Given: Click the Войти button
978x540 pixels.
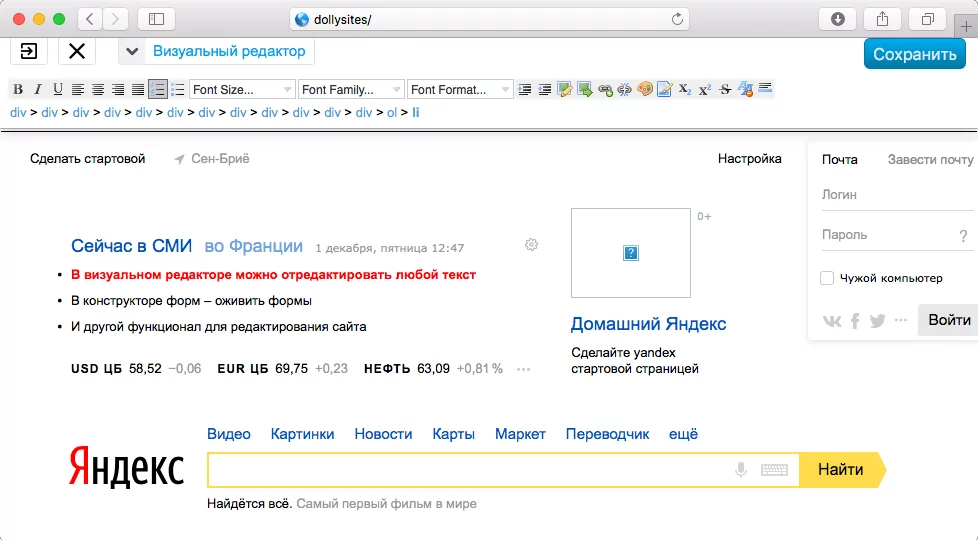Looking at the screenshot, I should pyautogui.click(x=949, y=320).
